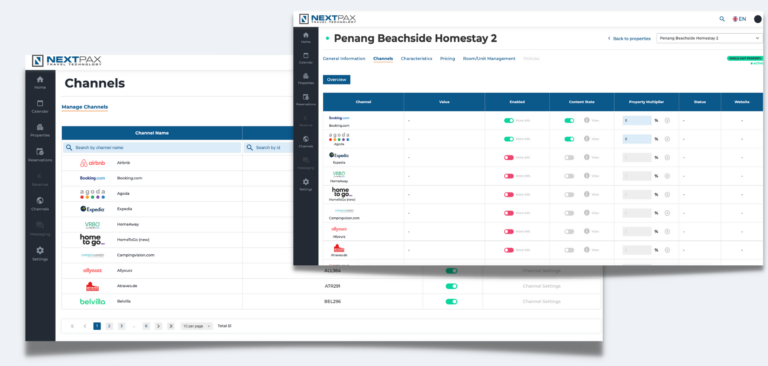The width and height of the screenshot is (768, 366).
Task: Click search magnifier icon in top bar
Action: pyautogui.click(x=722, y=19)
